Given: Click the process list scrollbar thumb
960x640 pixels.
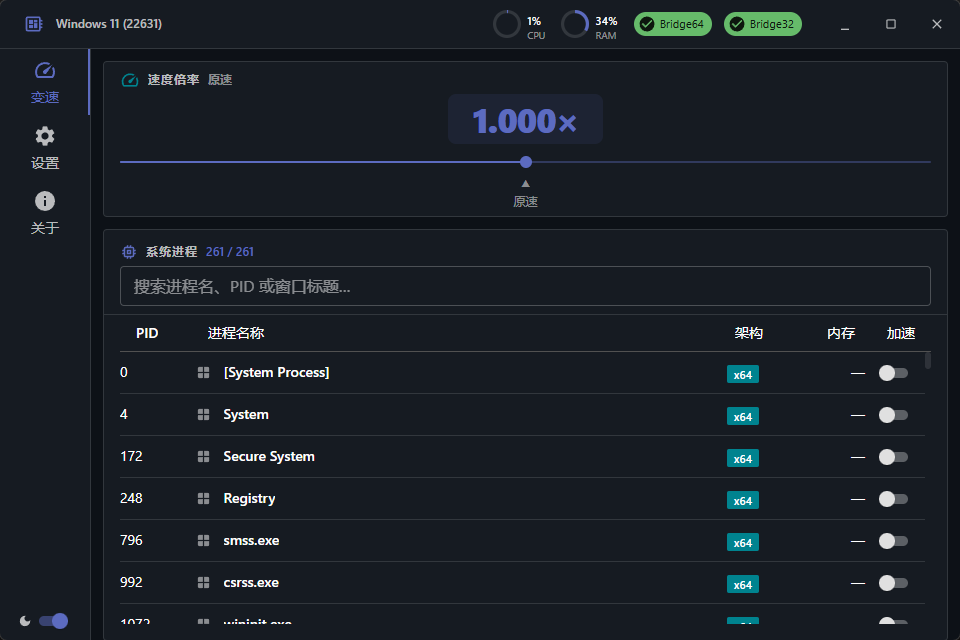Looking at the screenshot, I should [x=928, y=360].
